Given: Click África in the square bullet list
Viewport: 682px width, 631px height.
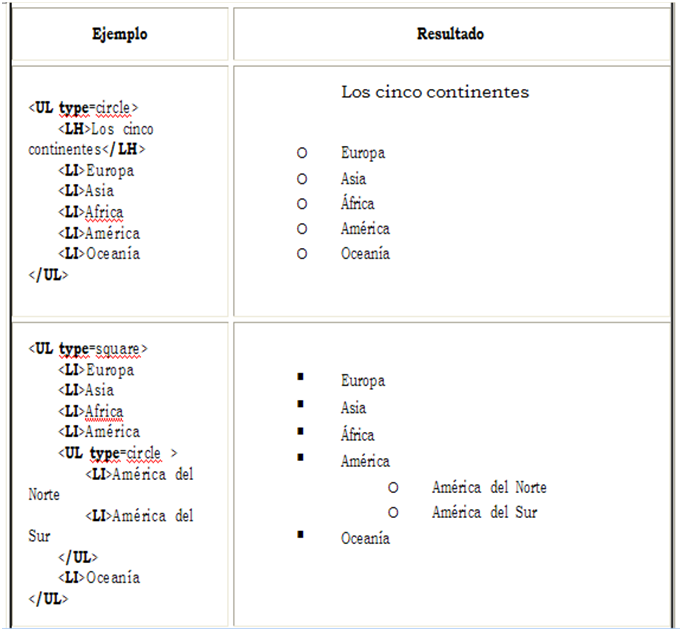Looking at the screenshot, I should [358, 434].
